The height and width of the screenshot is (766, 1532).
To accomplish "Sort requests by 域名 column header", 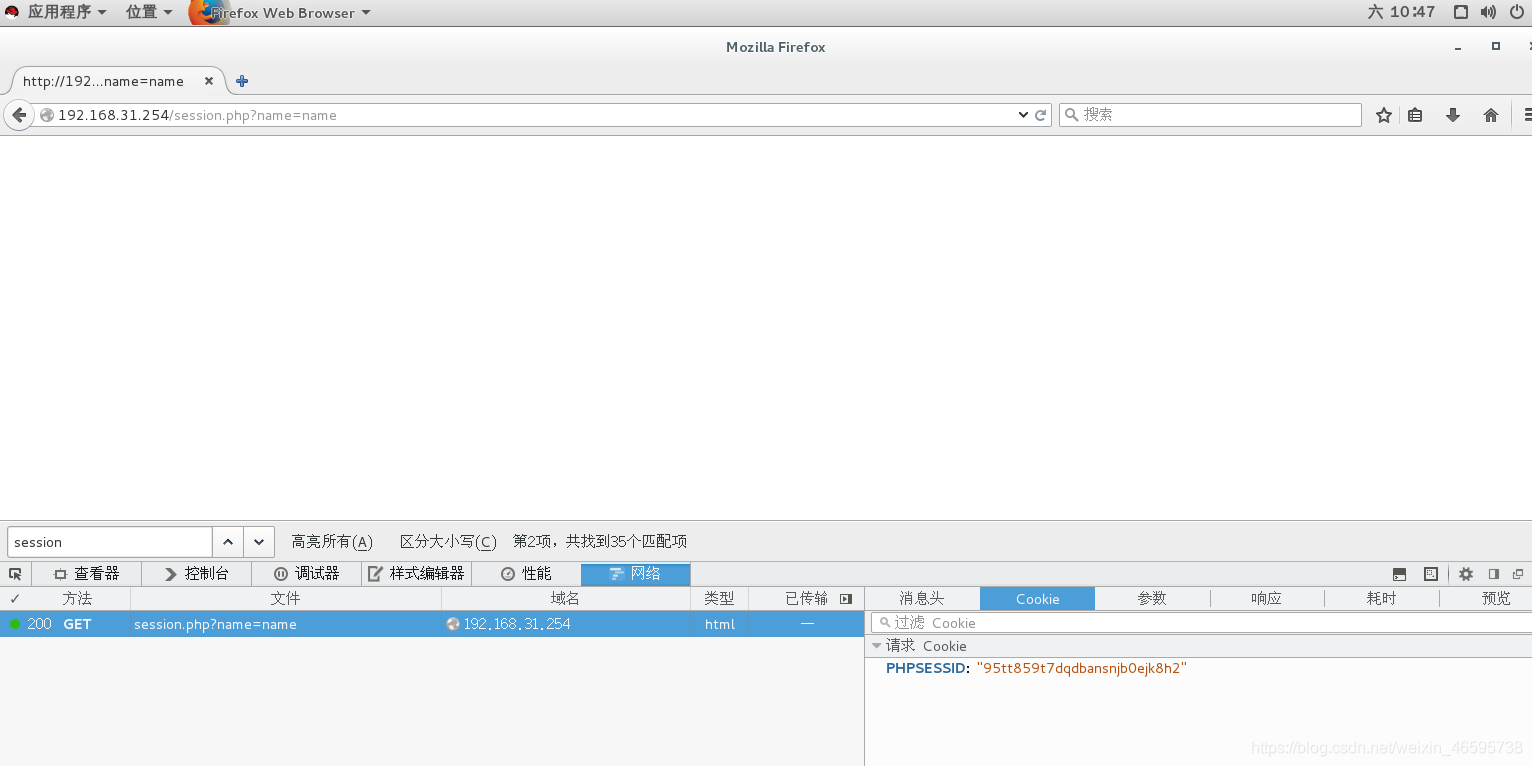I will click(x=566, y=598).
